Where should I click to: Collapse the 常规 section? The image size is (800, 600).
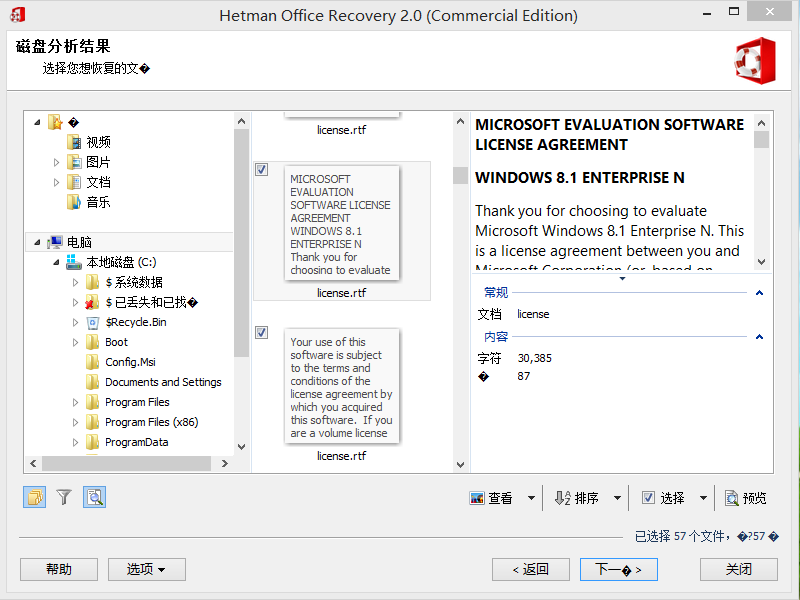click(759, 293)
